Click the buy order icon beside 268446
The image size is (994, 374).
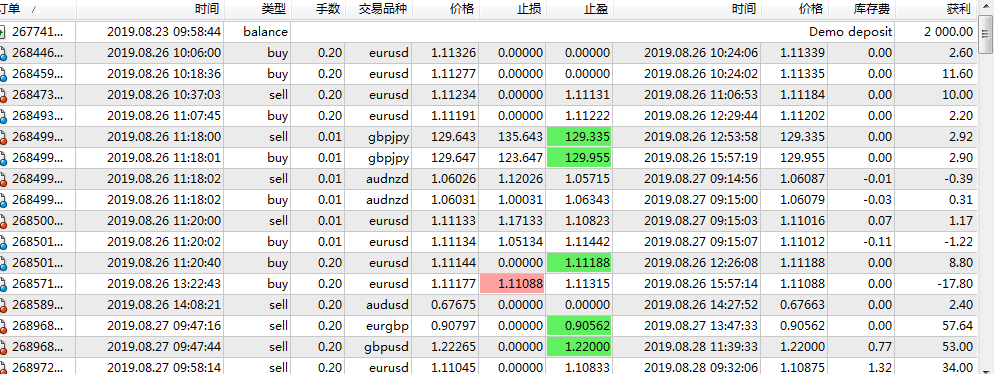3,53
